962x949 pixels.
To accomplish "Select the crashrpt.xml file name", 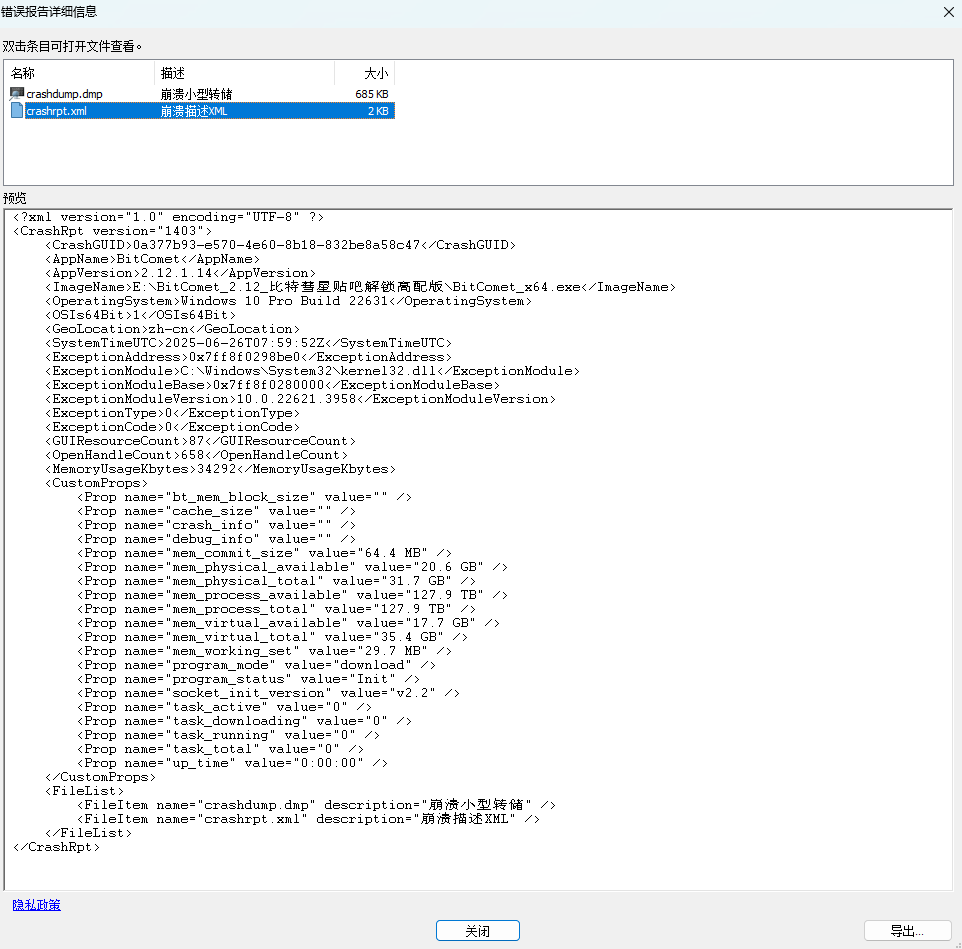I will tap(56, 111).
